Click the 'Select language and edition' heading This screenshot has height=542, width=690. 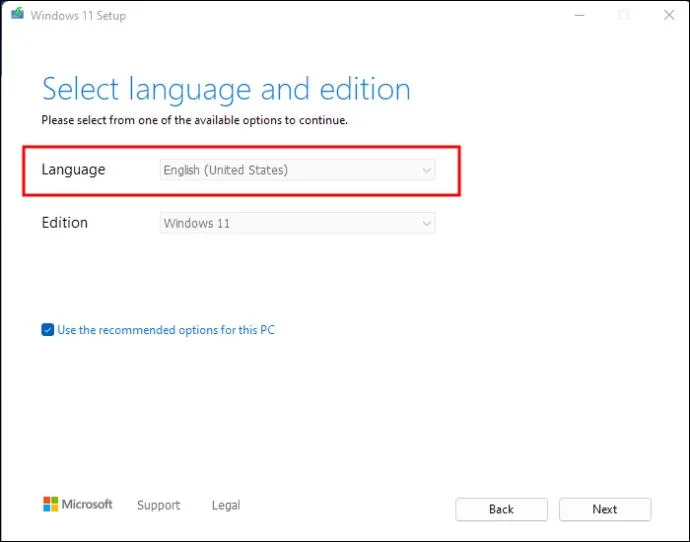(226, 90)
